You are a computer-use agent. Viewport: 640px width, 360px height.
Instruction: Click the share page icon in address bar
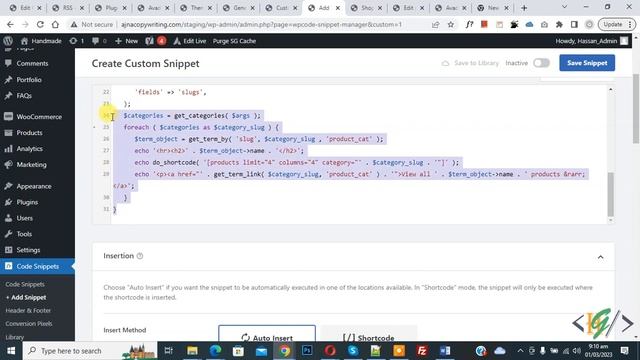[x=436, y=24]
